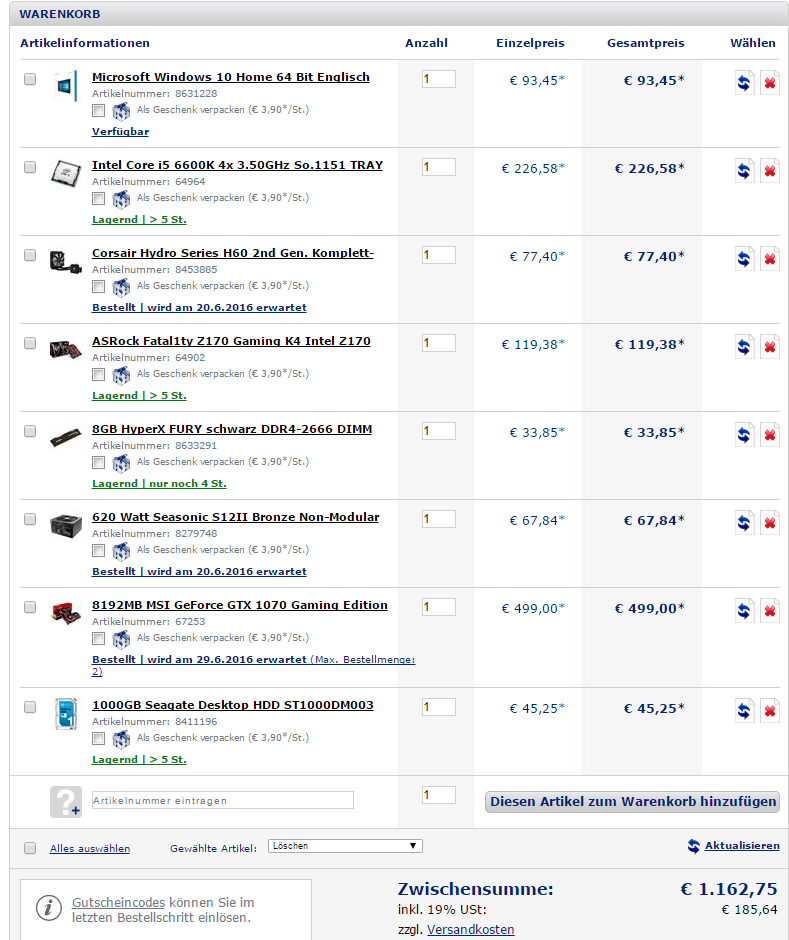
Task: Select the ASRock Fatal1ty Z170 row checkbox
Action: 30,343
